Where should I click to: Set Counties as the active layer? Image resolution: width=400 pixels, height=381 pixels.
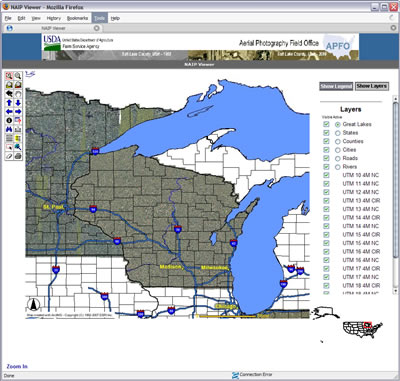click(338, 141)
